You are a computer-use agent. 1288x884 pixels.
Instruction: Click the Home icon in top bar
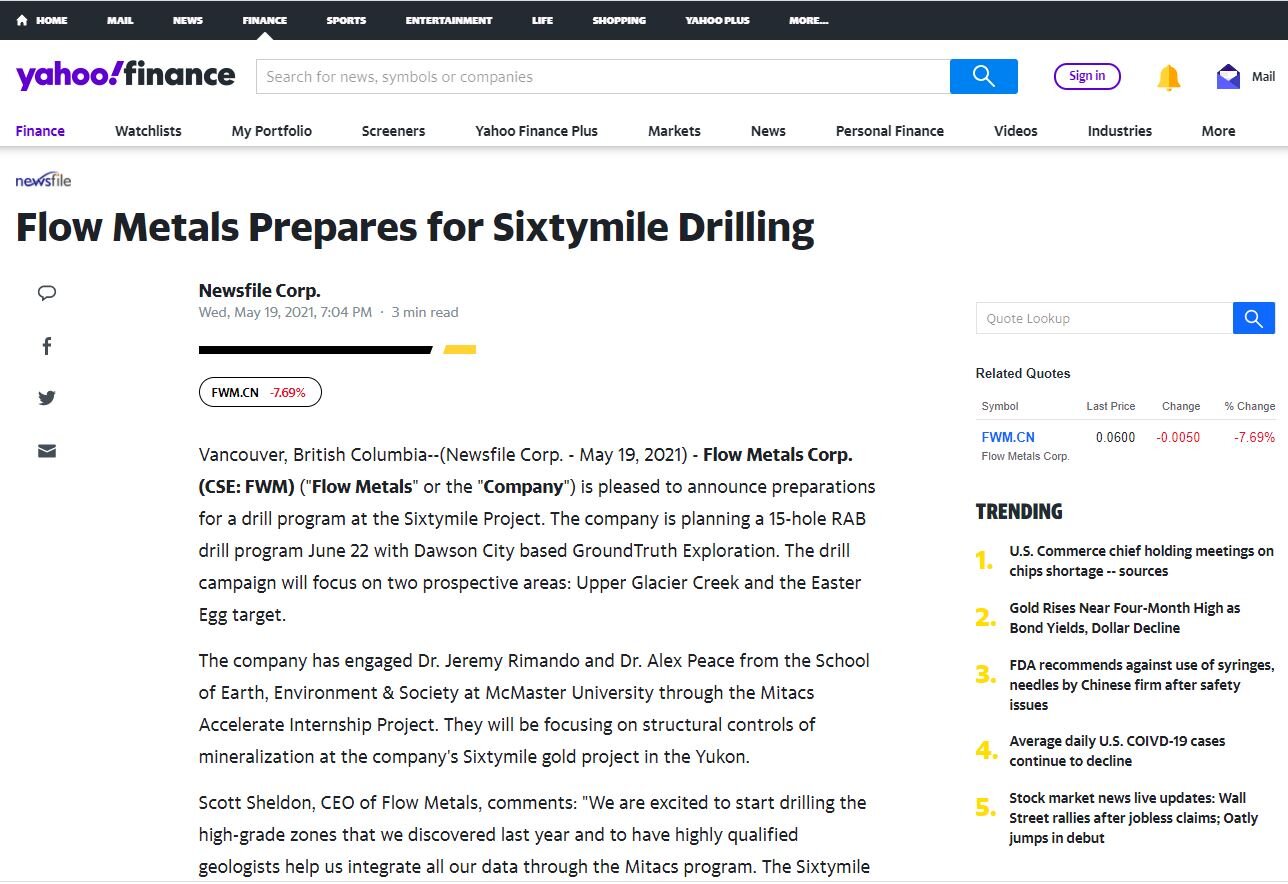22,20
